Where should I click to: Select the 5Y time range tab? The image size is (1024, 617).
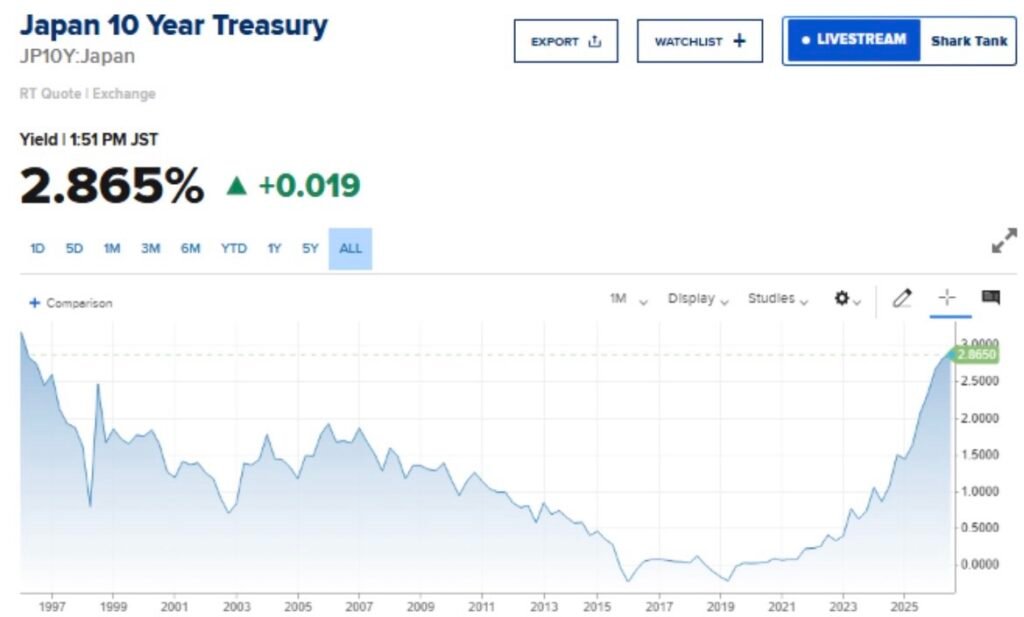click(x=310, y=249)
